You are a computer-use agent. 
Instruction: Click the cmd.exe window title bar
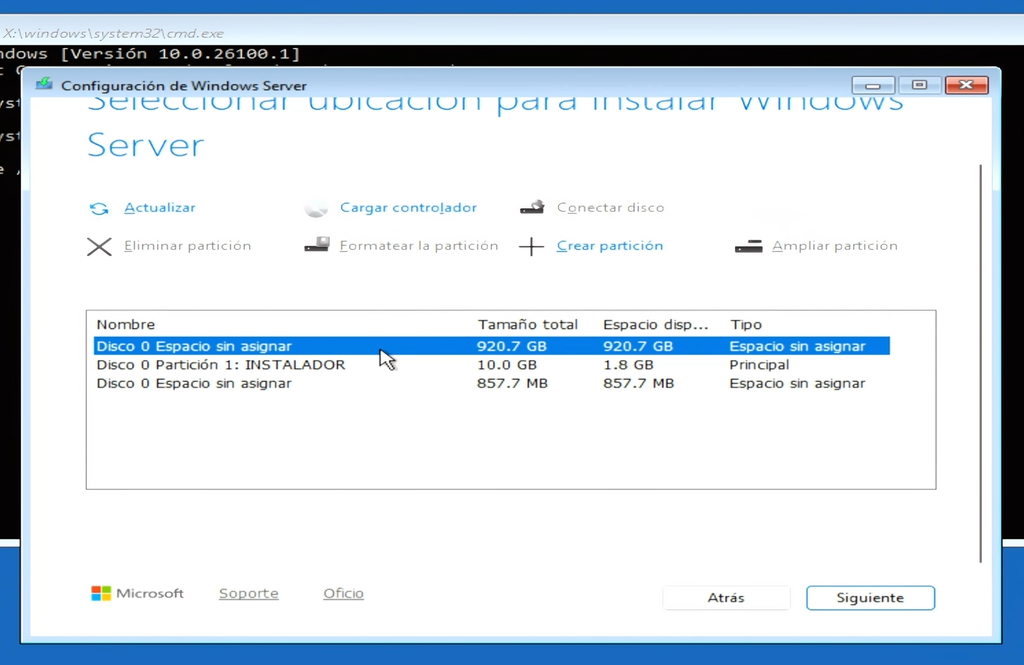pos(512,33)
